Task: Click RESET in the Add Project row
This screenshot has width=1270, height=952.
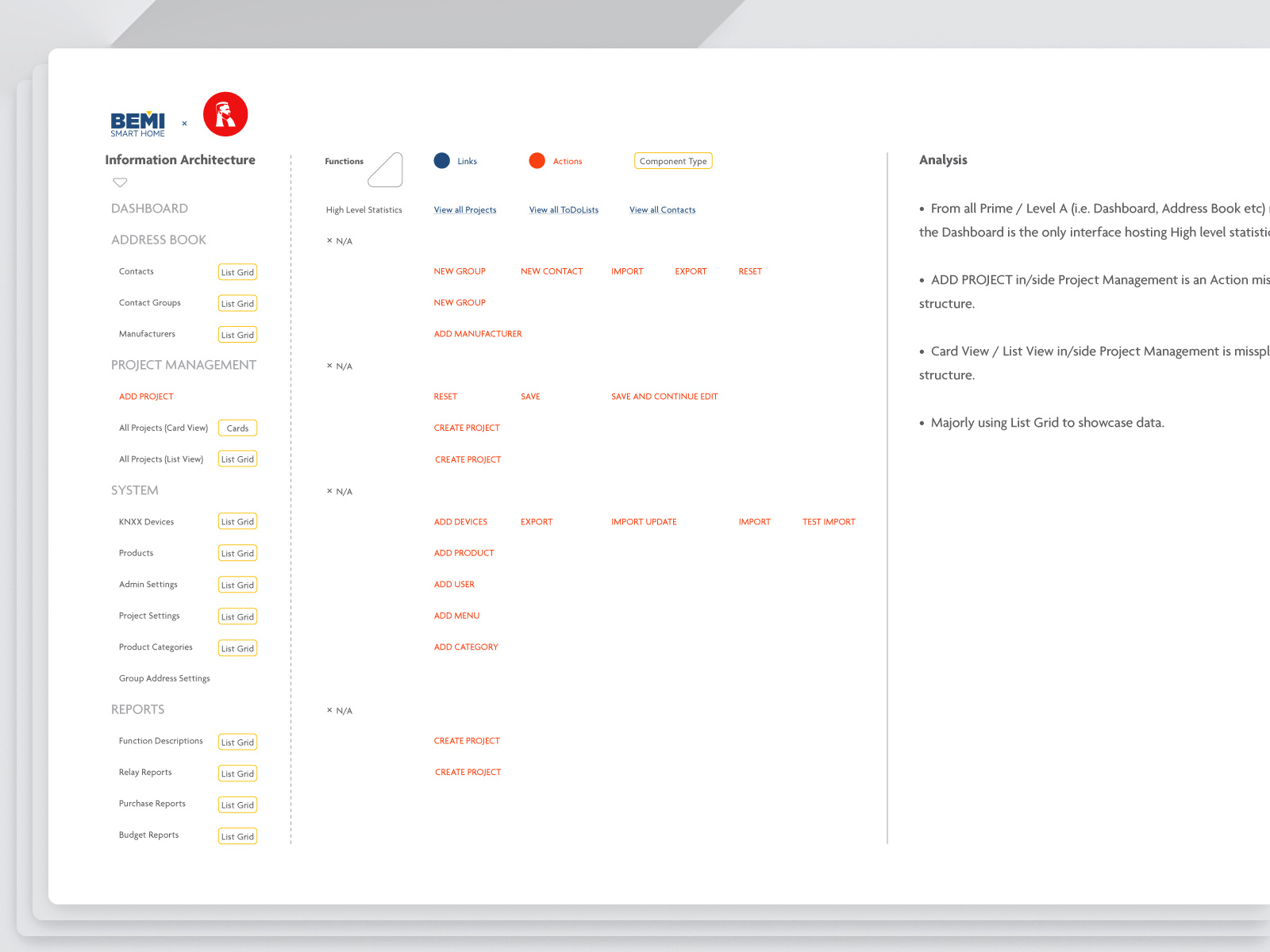Action: point(445,397)
